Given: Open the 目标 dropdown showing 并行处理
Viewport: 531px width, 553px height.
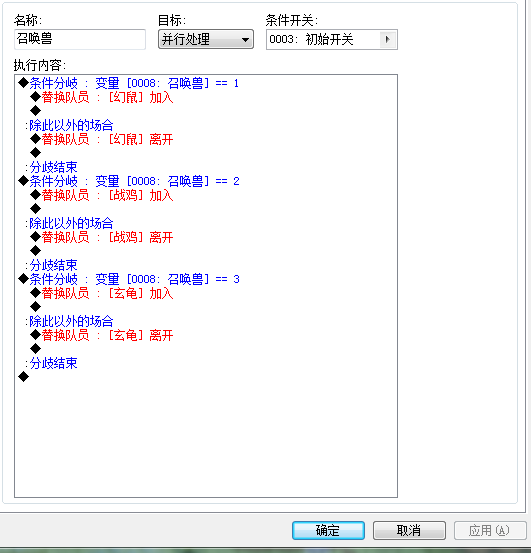Looking at the screenshot, I should point(206,39).
